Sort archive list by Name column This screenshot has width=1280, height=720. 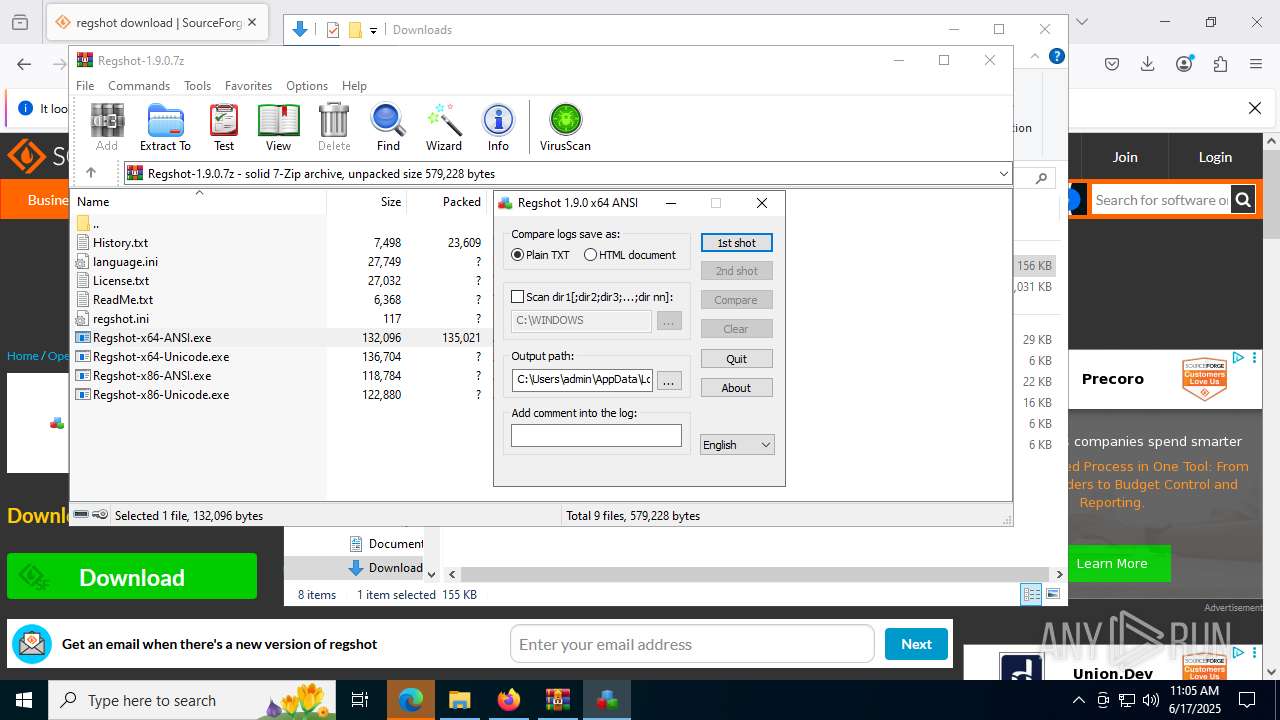(198, 202)
